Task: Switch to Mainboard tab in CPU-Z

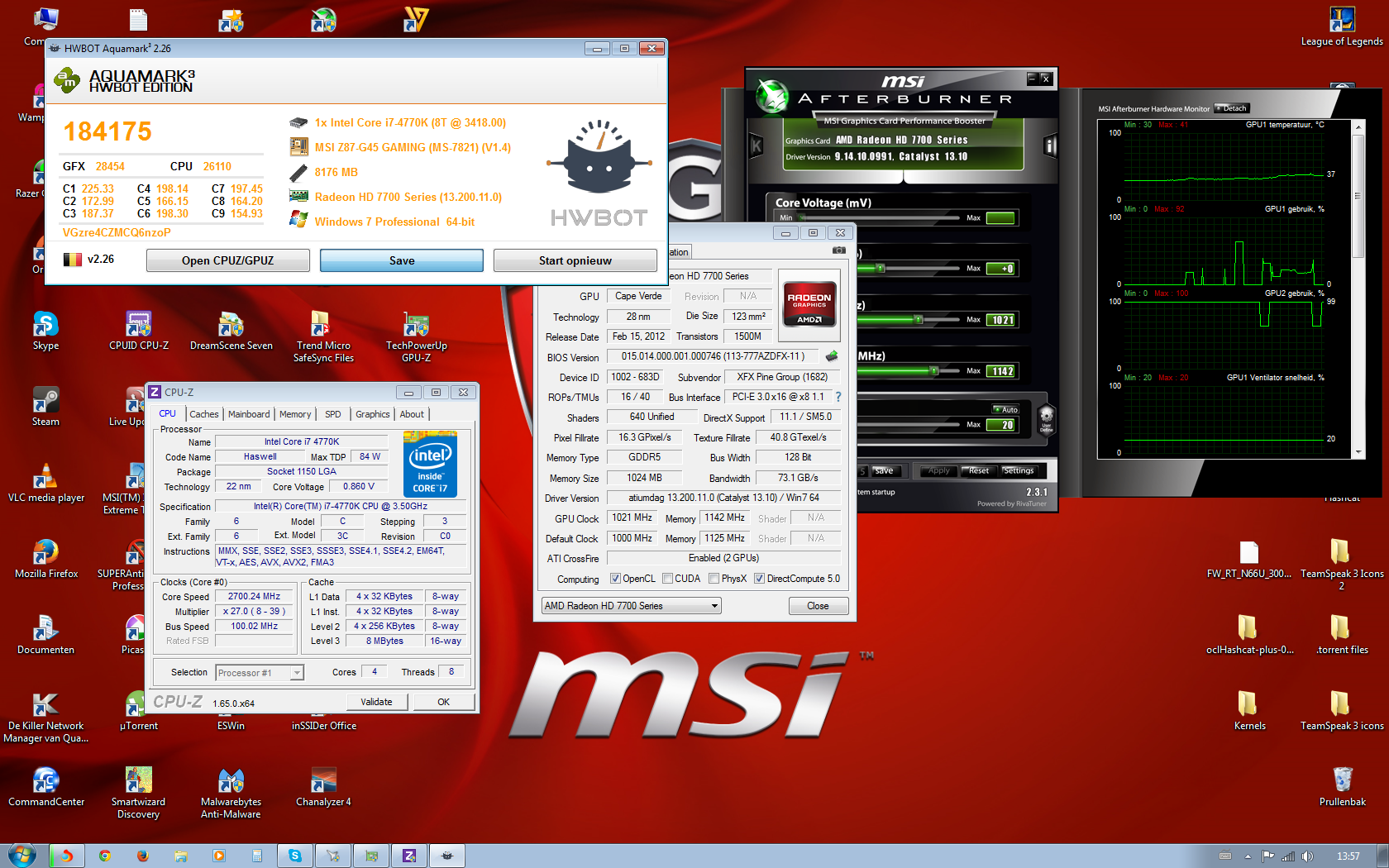Action: (x=249, y=414)
